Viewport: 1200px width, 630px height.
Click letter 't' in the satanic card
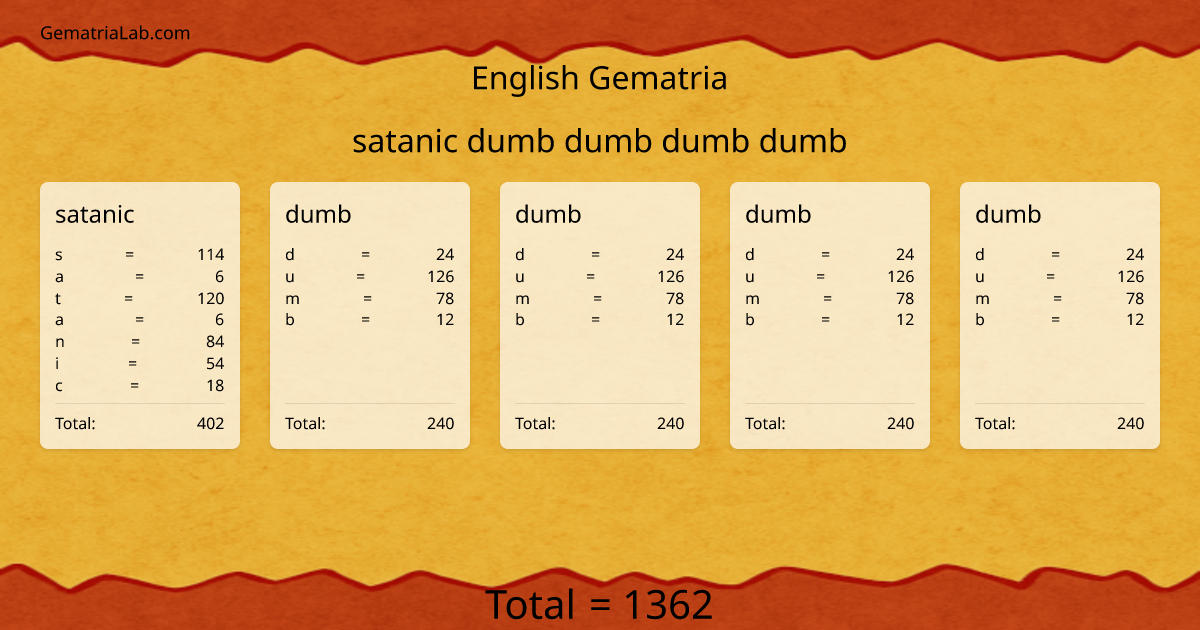point(58,298)
